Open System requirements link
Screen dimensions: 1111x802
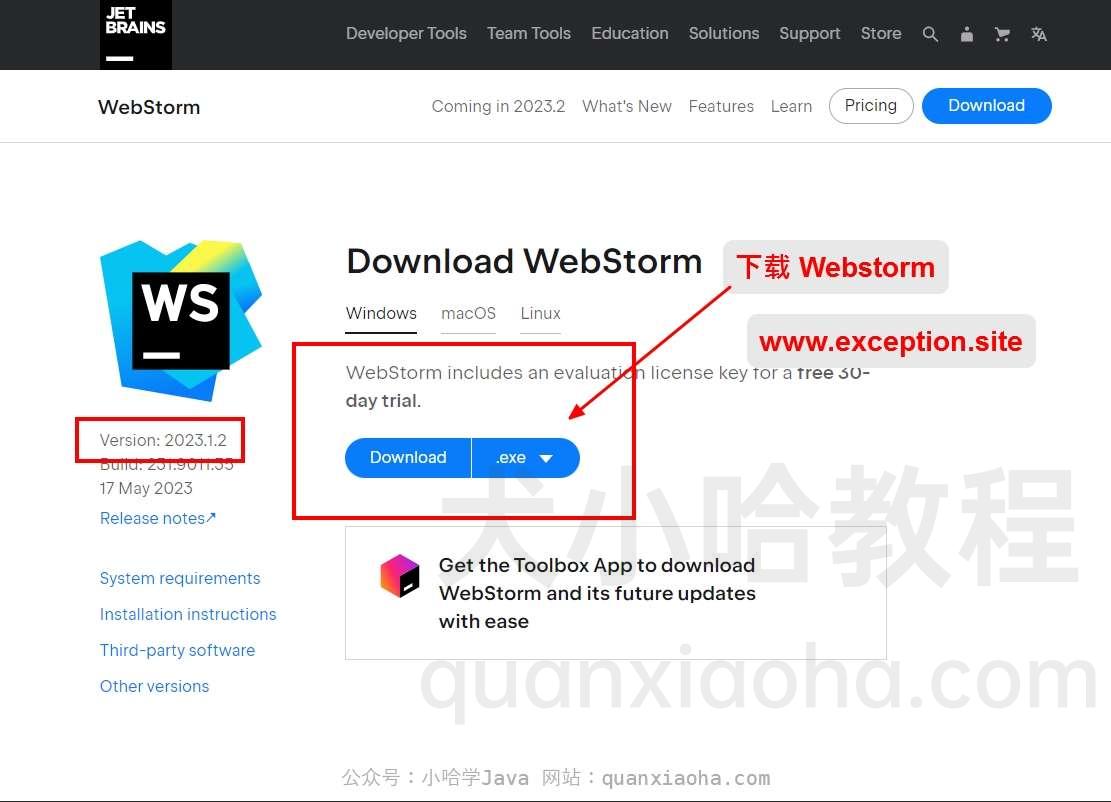click(180, 578)
